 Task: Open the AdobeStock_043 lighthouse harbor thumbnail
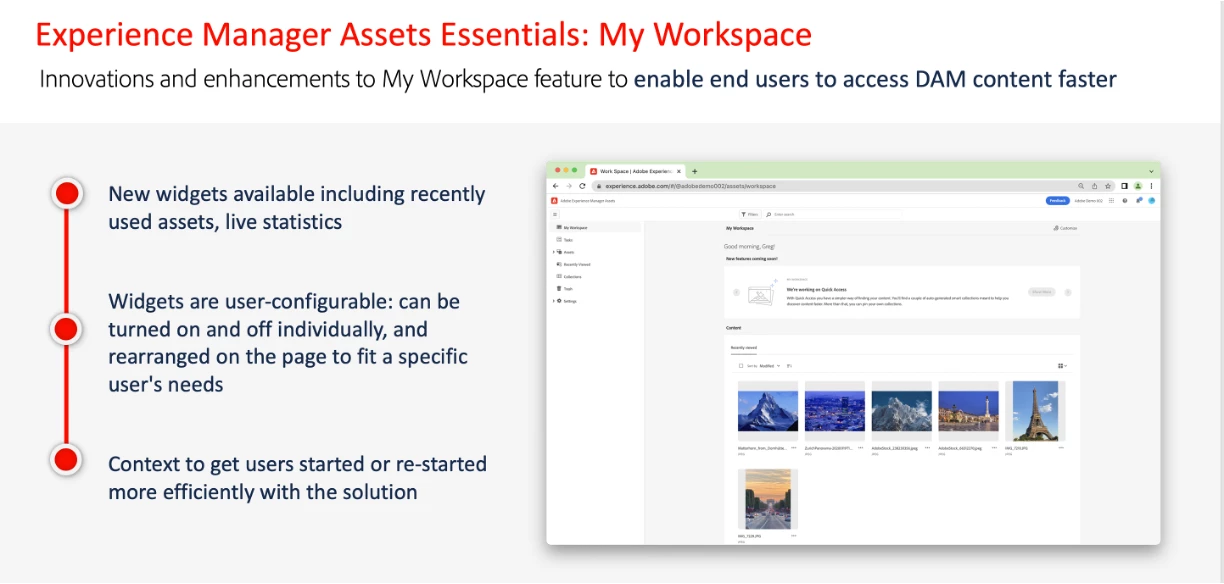click(x=968, y=411)
